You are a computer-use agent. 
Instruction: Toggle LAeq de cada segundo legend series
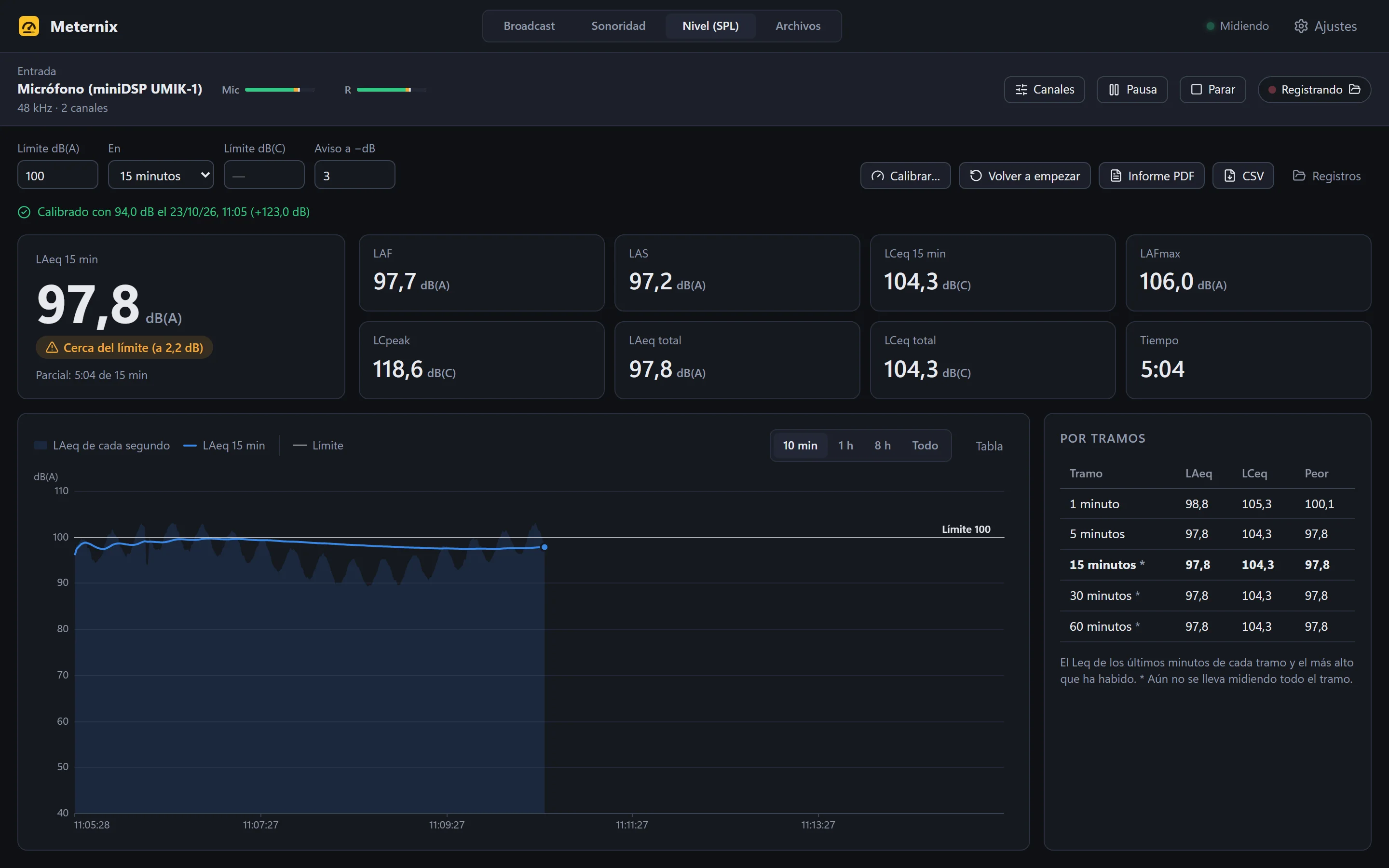pyautogui.click(x=102, y=446)
